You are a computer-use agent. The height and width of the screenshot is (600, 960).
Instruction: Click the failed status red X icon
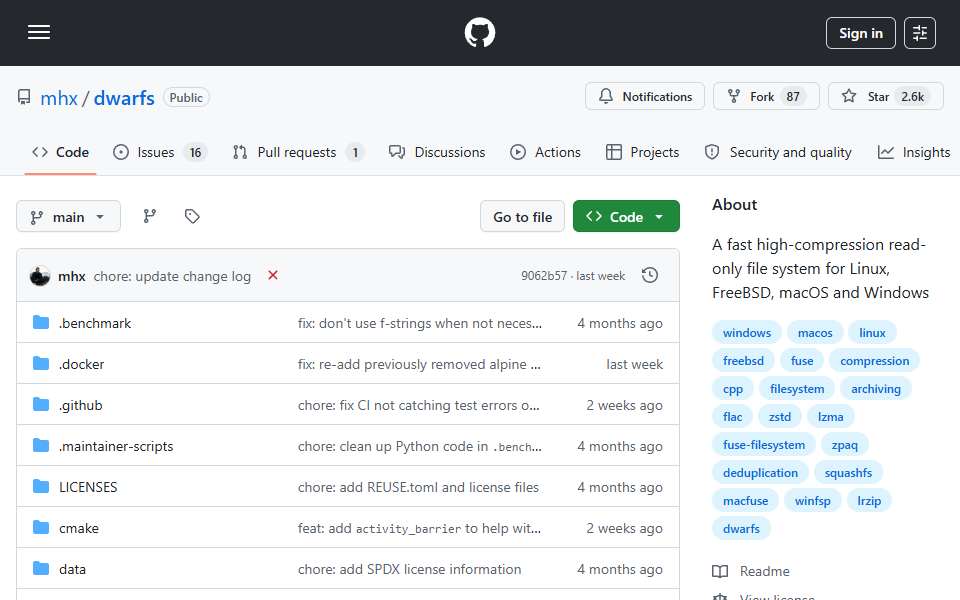coord(273,276)
